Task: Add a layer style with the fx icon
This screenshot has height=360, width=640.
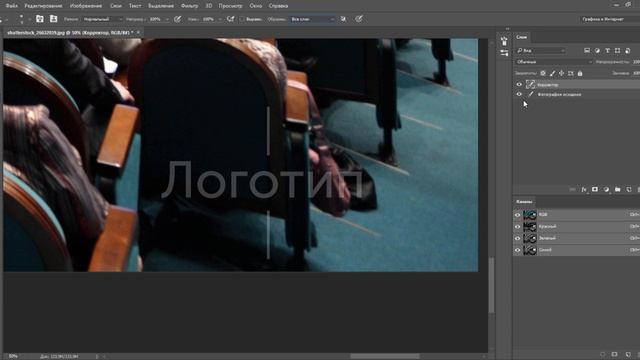Action: tap(584, 190)
